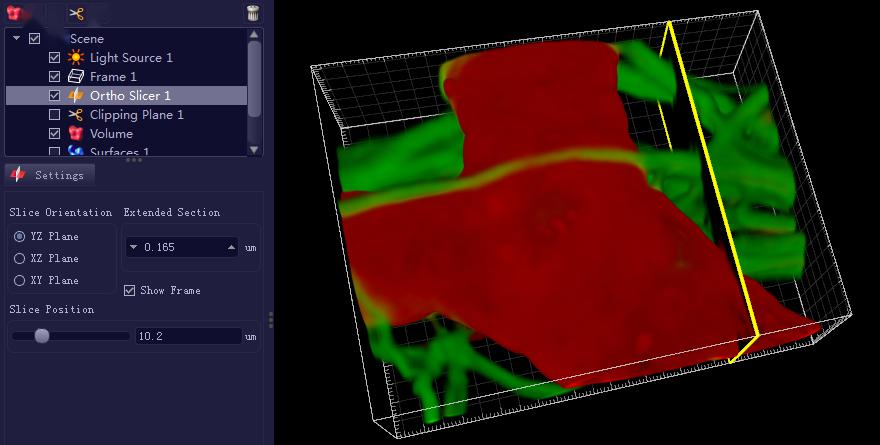This screenshot has height=445, width=880.
Task: Click vertical splitter handle beside 3D view
Action: point(271,319)
